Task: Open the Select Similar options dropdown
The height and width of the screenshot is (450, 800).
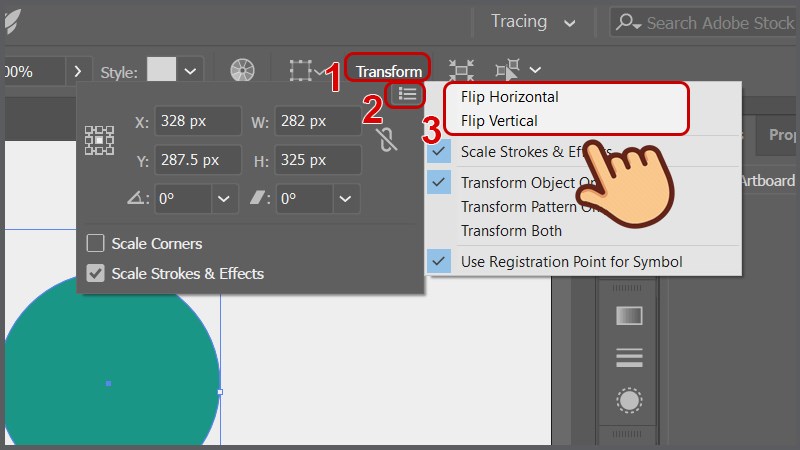Action: 535,70
